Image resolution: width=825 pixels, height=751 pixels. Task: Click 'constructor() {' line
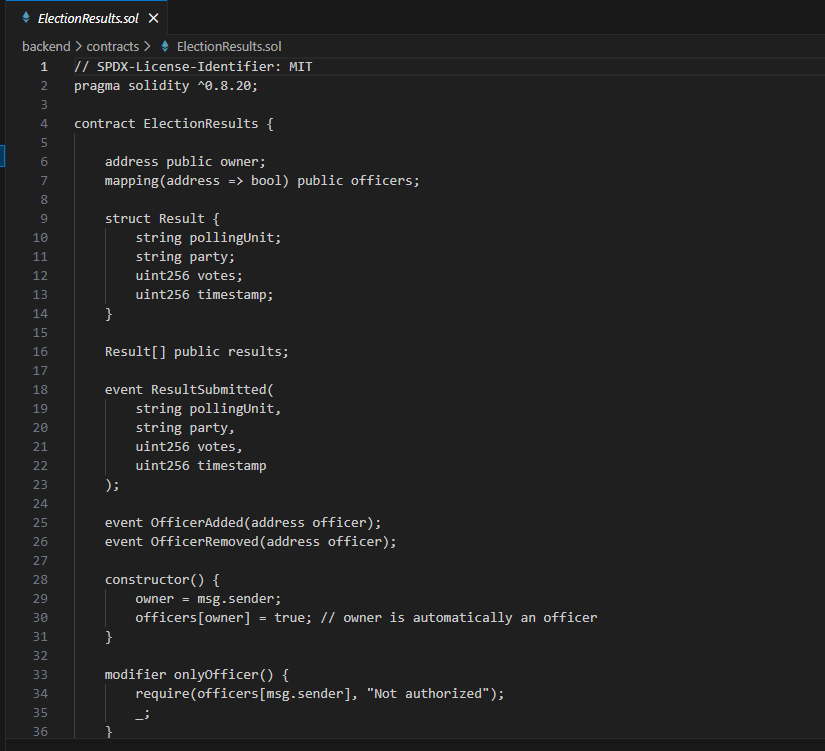click(x=162, y=579)
